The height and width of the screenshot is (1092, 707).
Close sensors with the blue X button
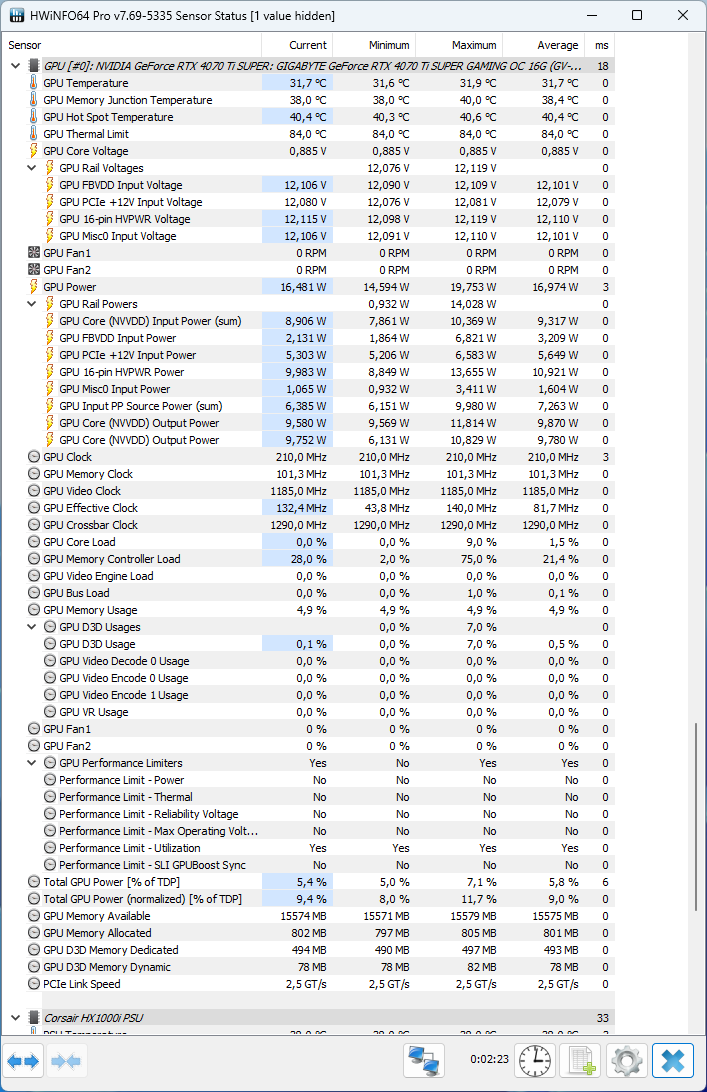coord(672,1061)
